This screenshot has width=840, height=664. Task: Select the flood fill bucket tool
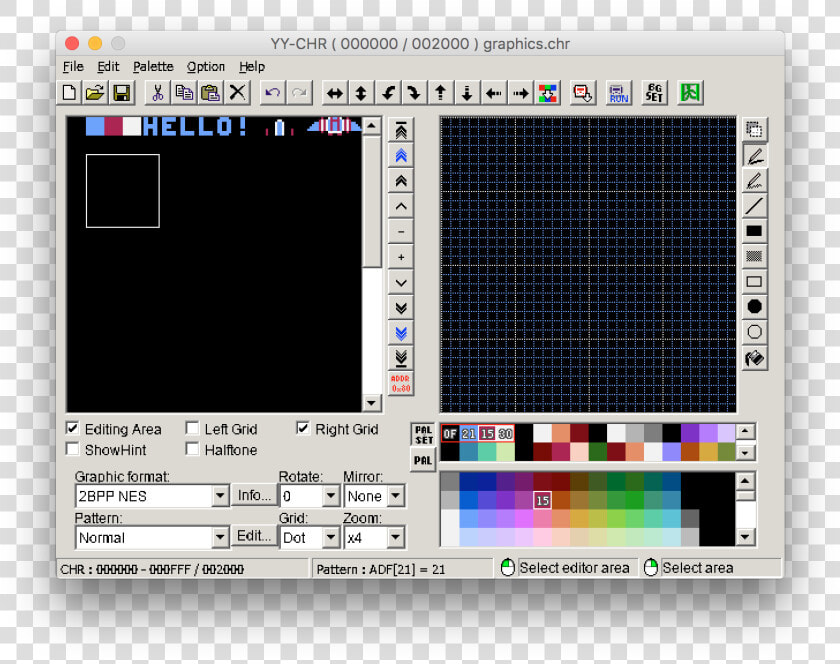(x=754, y=357)
